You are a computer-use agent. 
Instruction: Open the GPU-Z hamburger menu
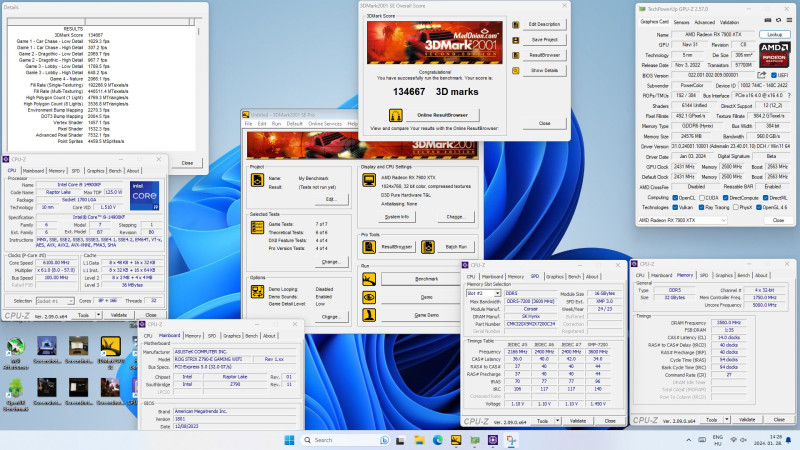click(x=789, y=20)
